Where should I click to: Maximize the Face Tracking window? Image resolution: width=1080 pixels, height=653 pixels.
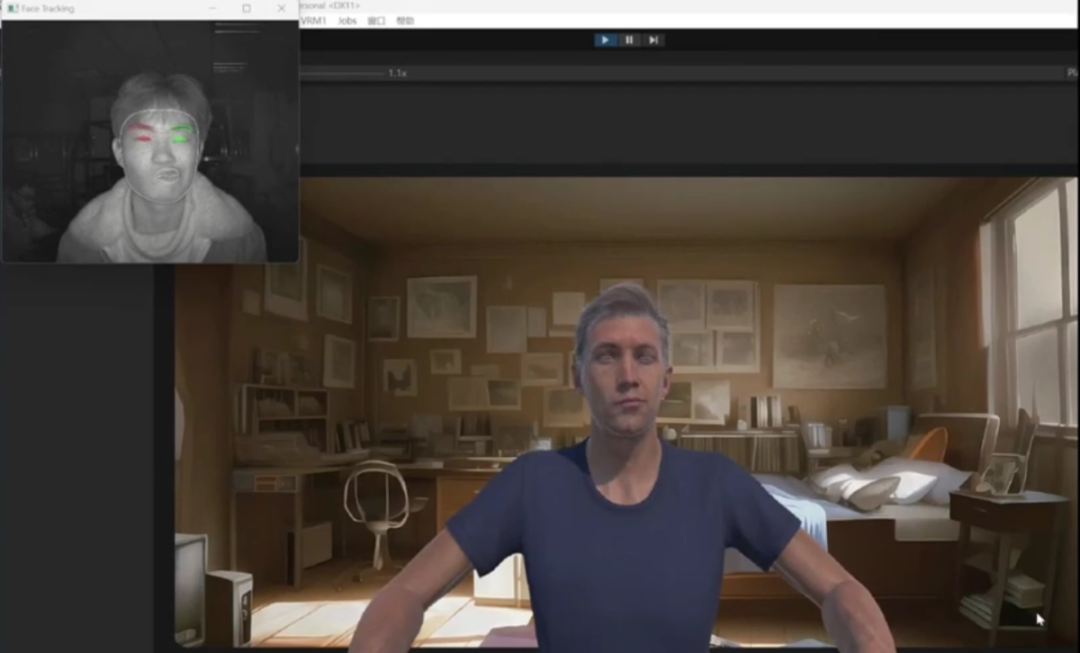point(246,8)
